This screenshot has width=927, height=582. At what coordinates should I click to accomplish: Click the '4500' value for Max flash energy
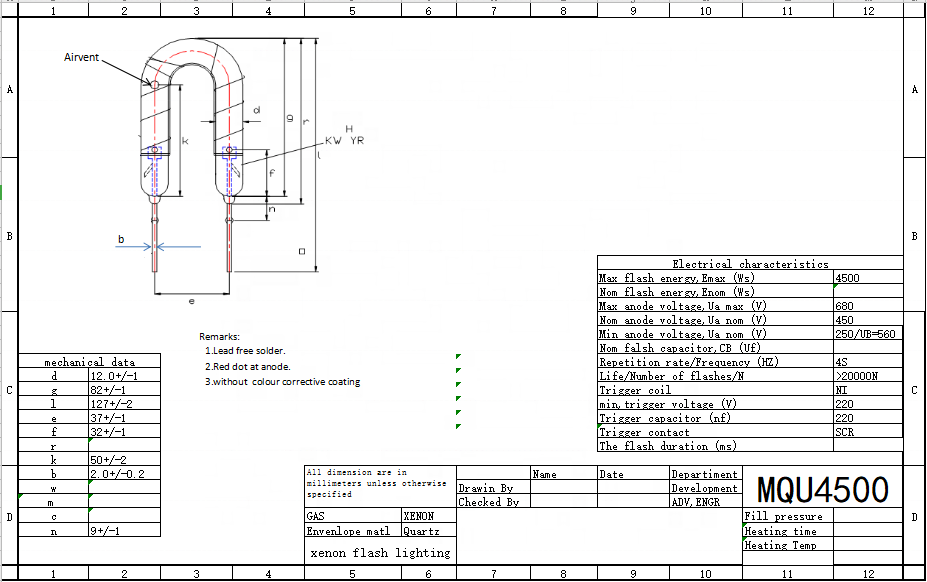(868, 277)
